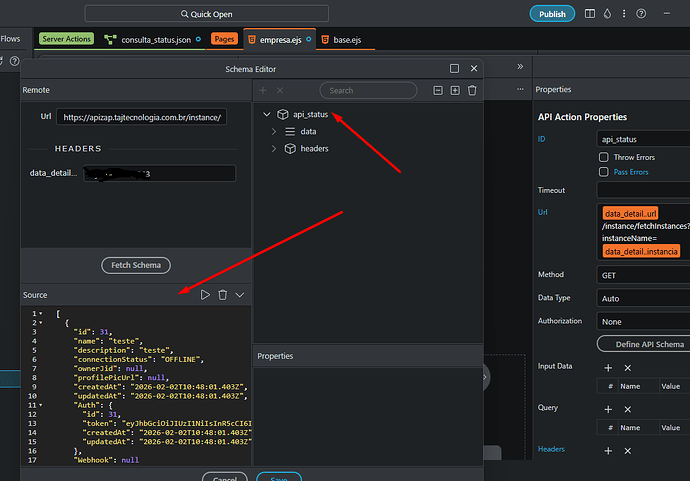
Task: Expand the headers node in schema tree
Action: click(275, 149)
